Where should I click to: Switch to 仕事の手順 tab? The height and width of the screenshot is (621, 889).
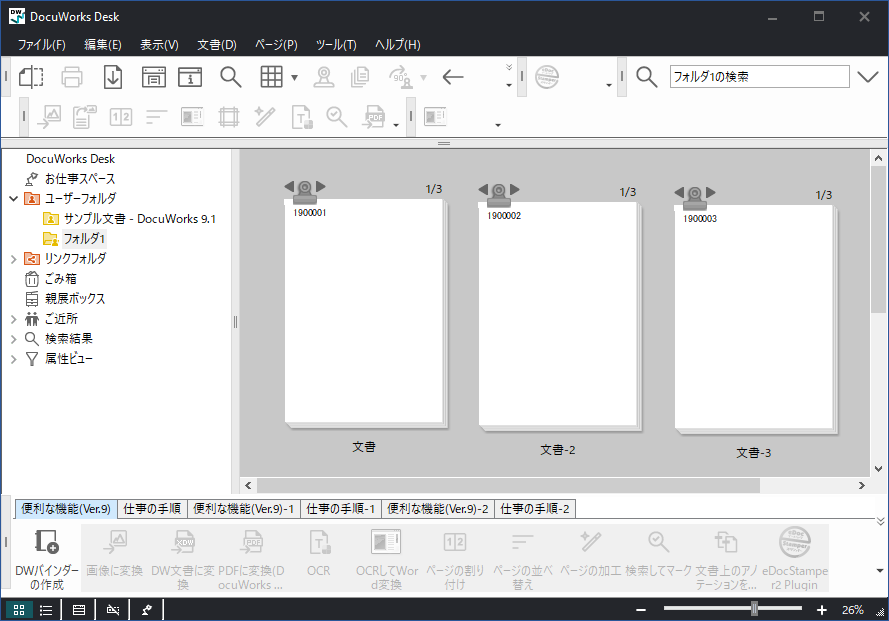click(152, 509)
